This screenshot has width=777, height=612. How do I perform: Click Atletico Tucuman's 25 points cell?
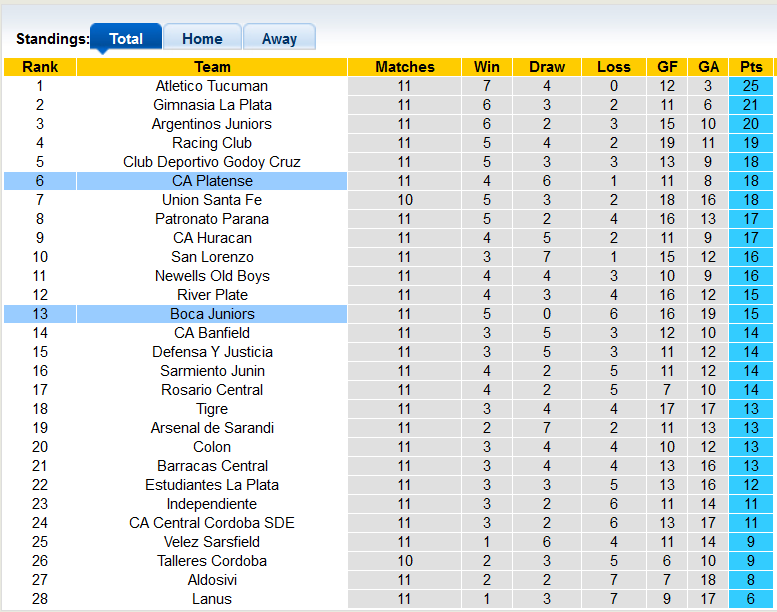tap(751, 86)
